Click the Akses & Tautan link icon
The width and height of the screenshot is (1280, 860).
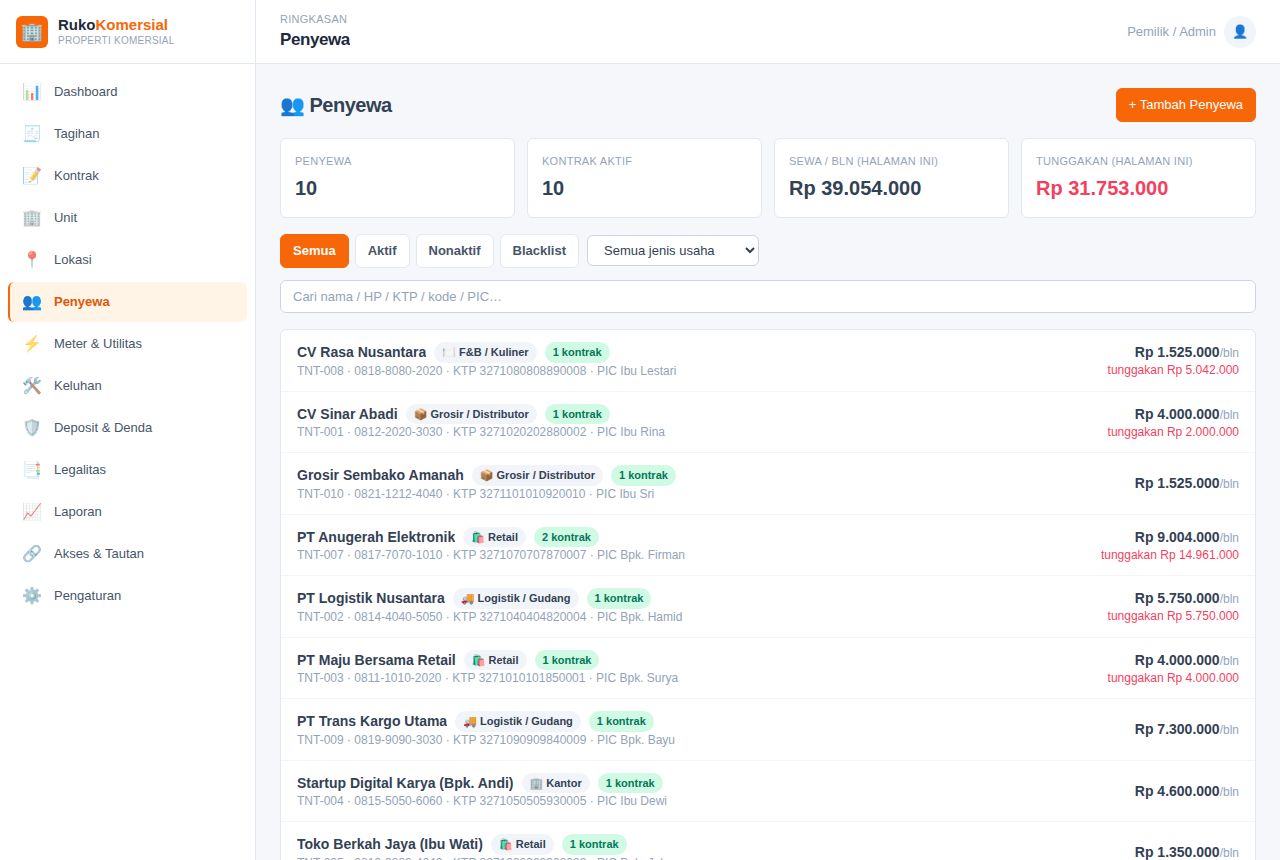(32, 554)
